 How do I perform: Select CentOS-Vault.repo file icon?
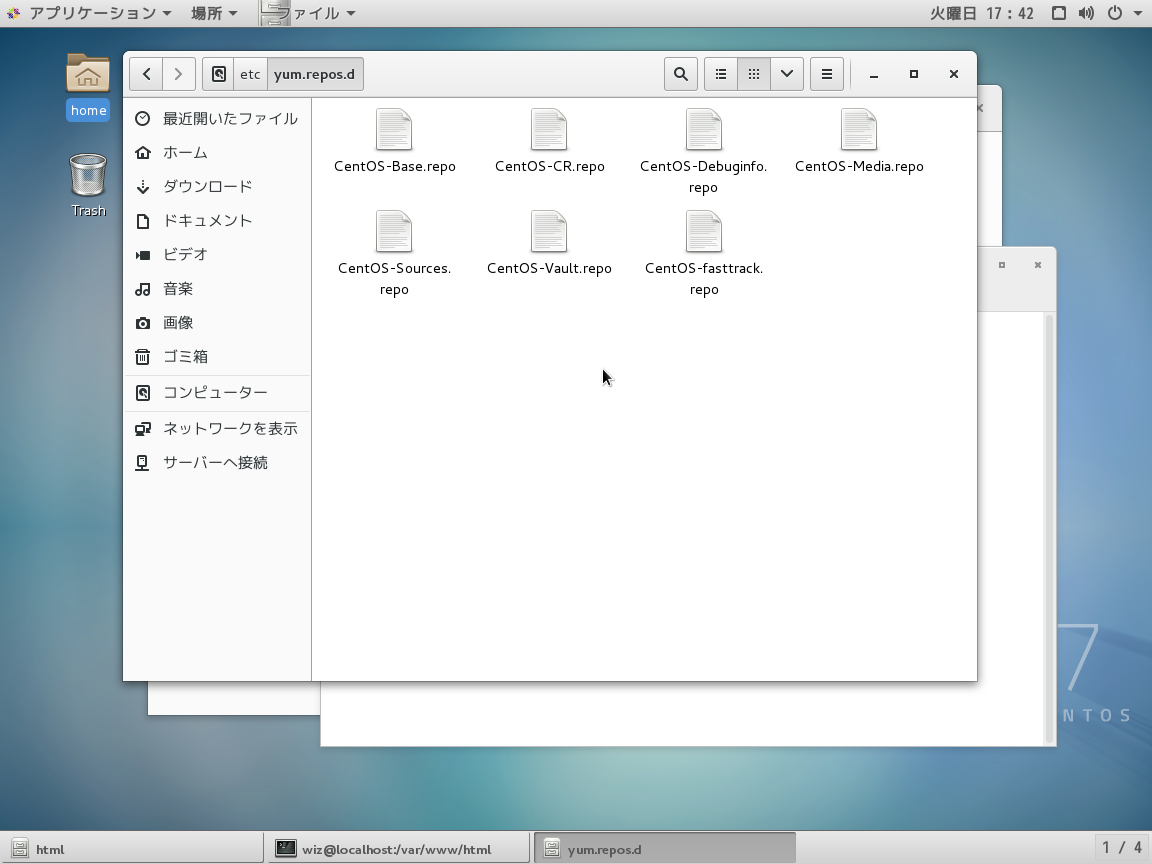tap(549, 232)
